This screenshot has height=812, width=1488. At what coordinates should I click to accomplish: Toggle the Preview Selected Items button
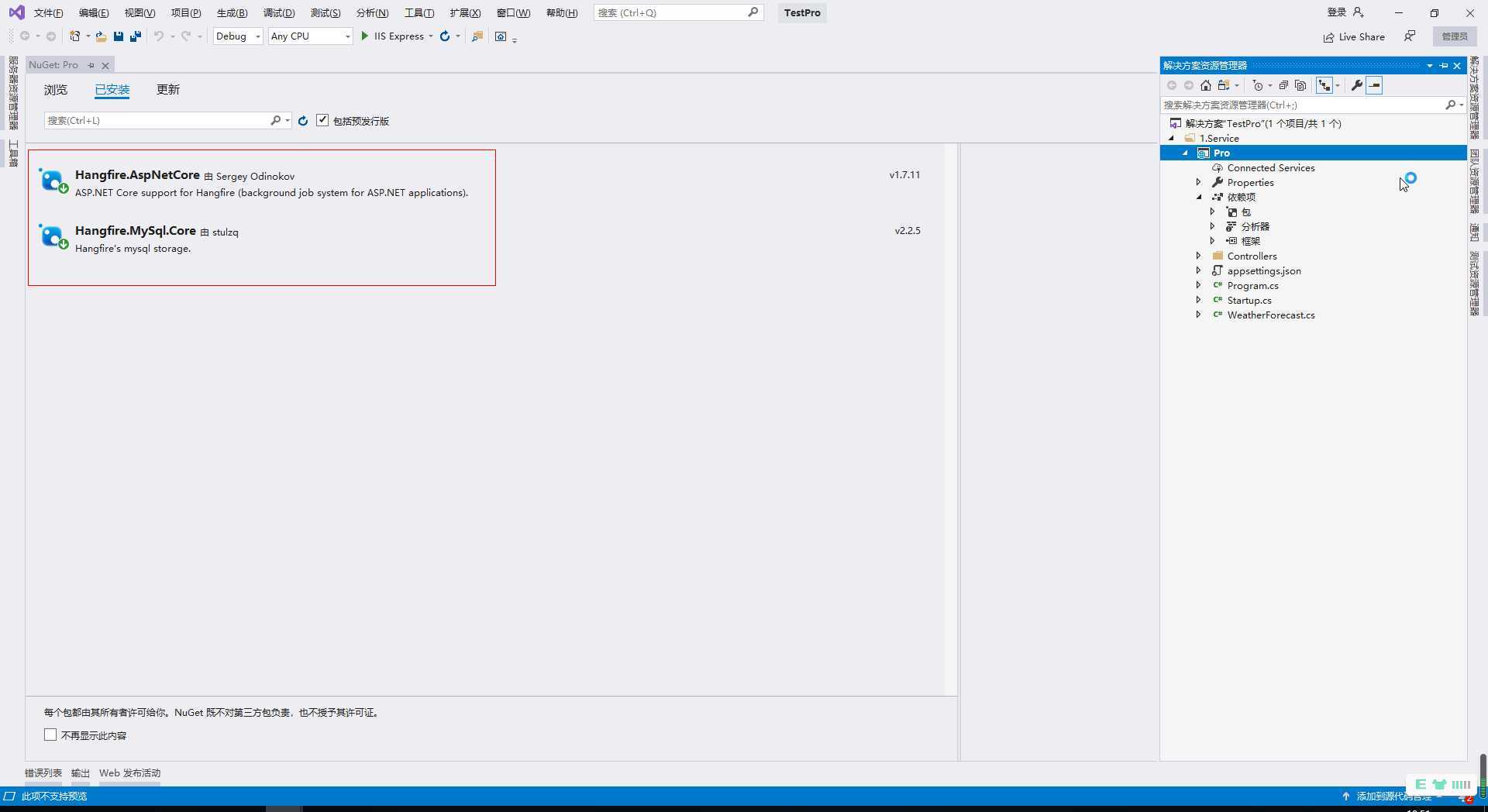pyautogui.click(x=1374, y=85)
